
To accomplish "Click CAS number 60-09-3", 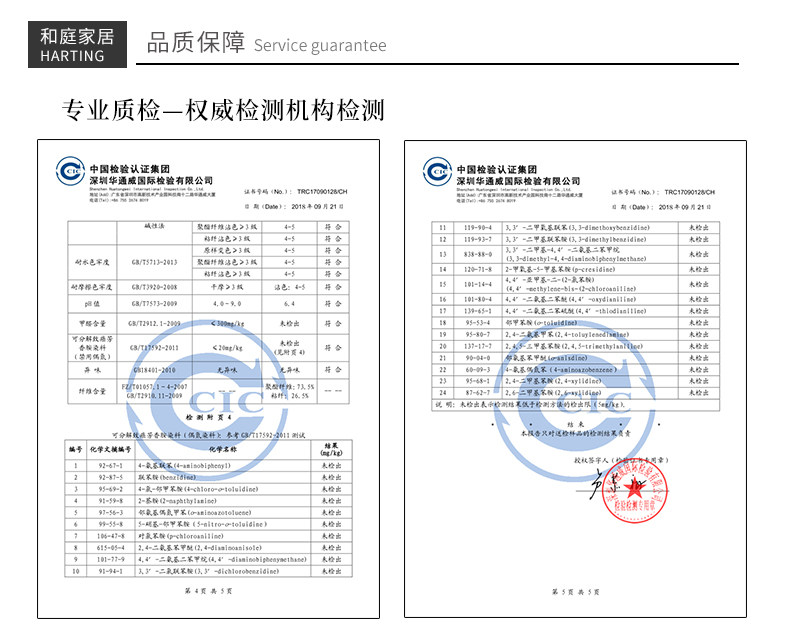I will pos(478,370).
